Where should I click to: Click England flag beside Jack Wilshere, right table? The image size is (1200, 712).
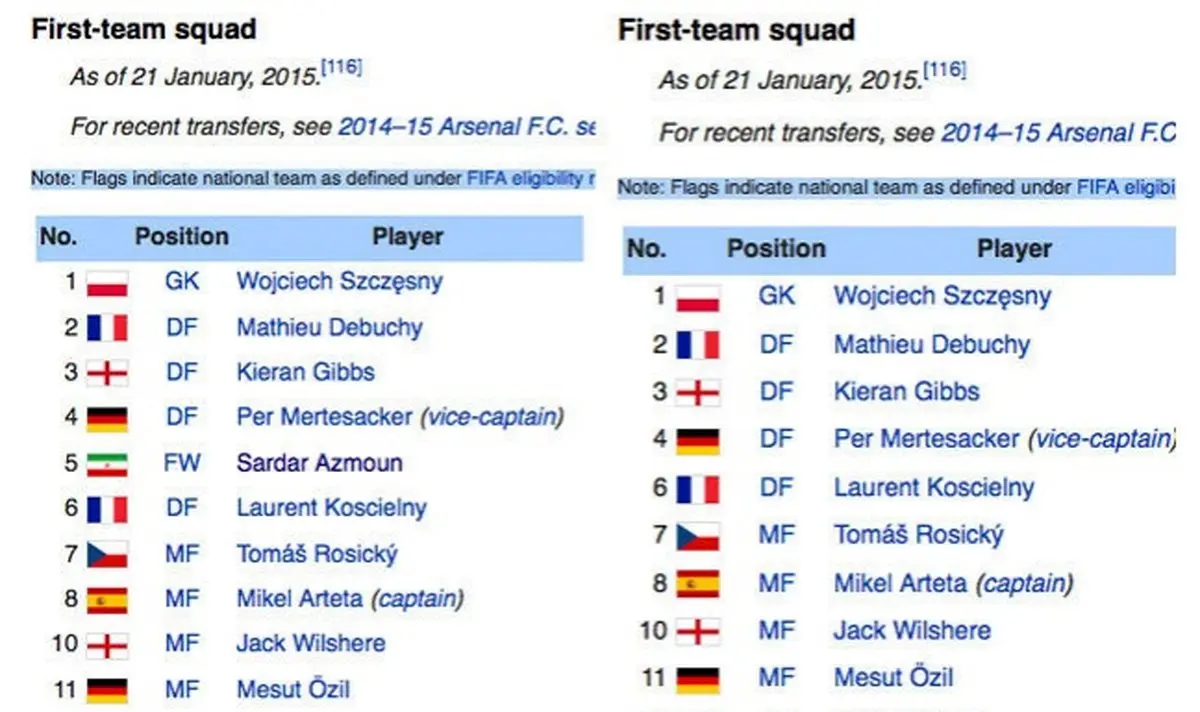[x=698, y=632]
